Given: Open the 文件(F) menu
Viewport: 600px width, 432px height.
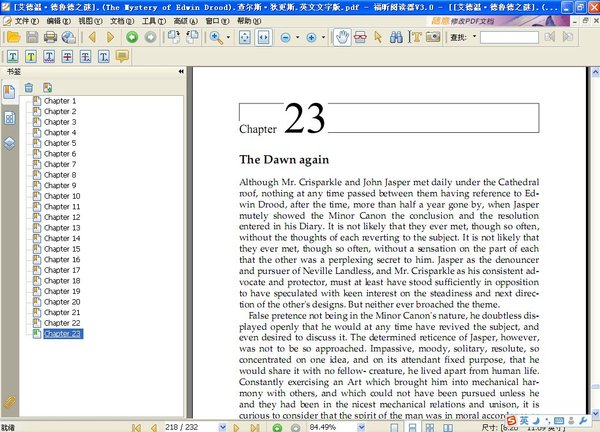Looking at the screenshot, I should pyautogui.click(x=26, y=21).
